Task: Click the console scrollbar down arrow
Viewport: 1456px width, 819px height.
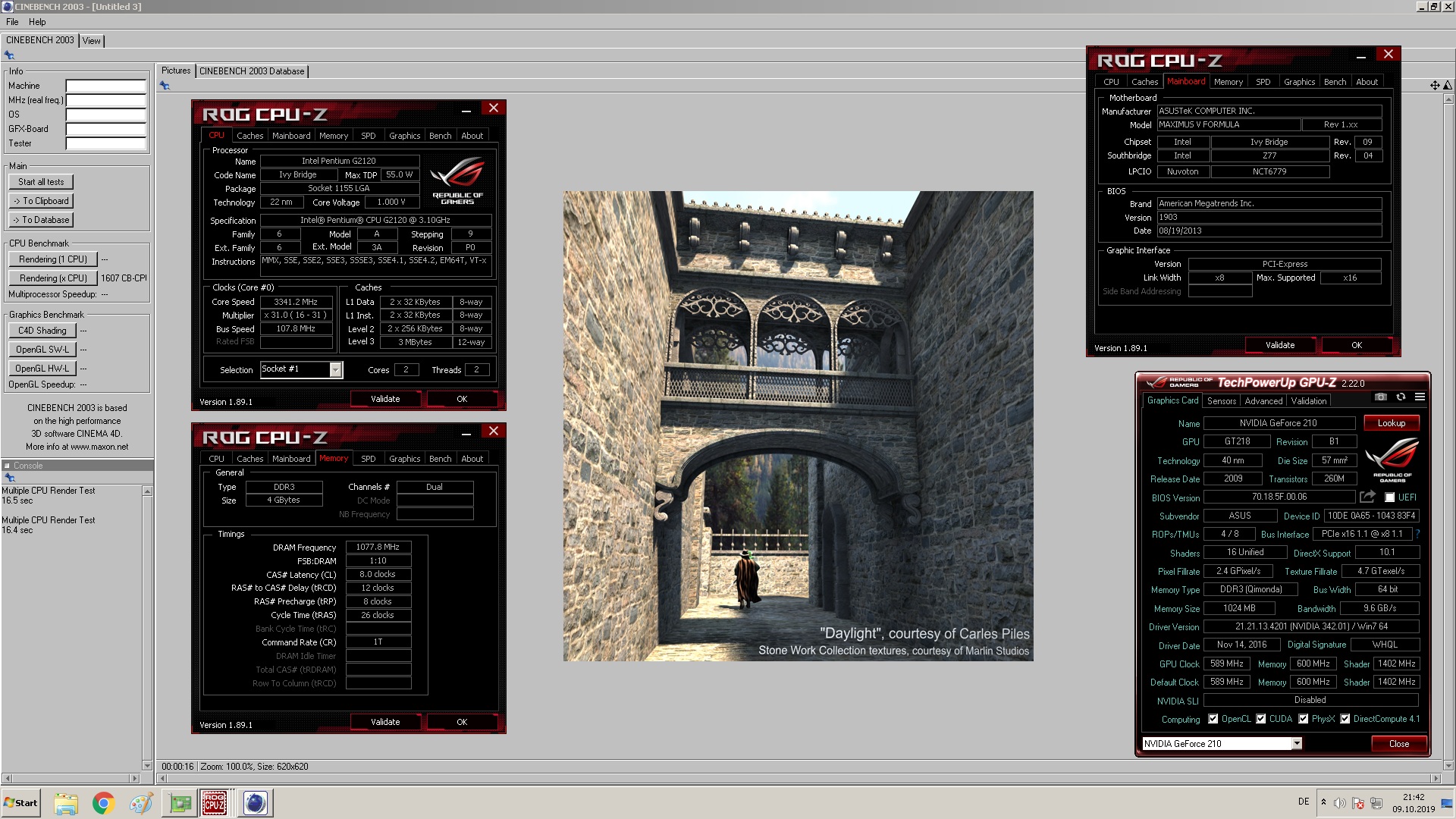Action: click(147, 765)
